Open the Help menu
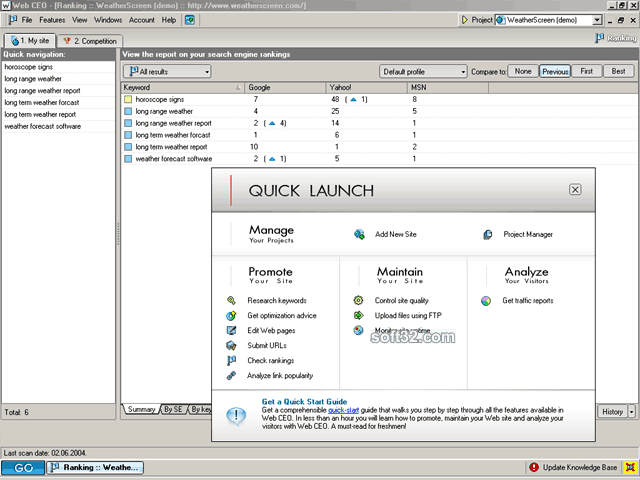 click(169, 20)
